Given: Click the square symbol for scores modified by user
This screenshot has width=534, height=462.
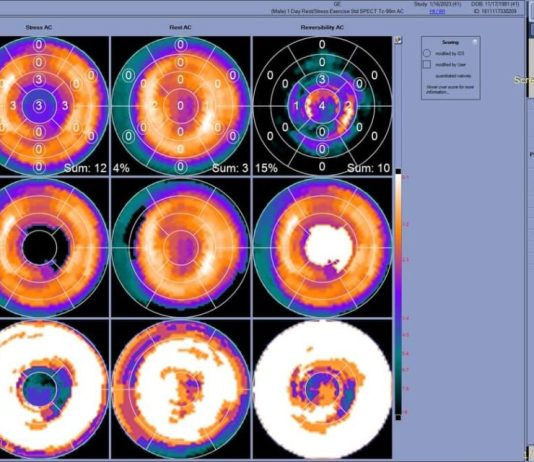Looking at the screenshot, I should [427, 64].
